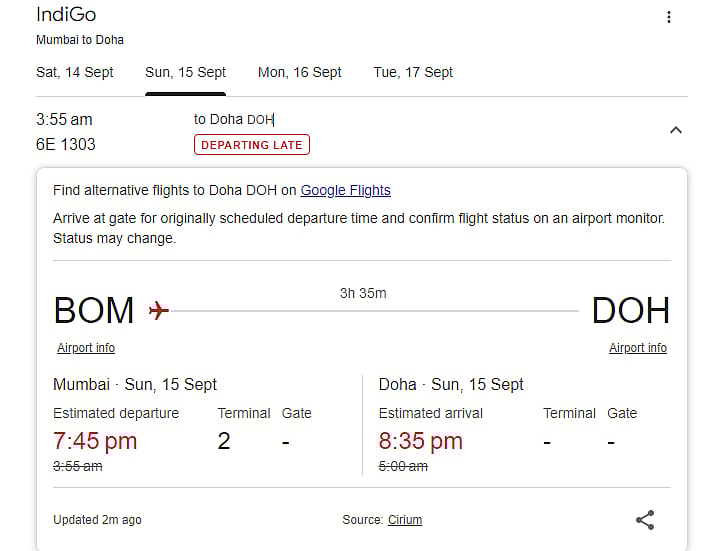Click the IndiGo airline heading
716x551 pixels.
pyautogui.click(x=66, y=15)
